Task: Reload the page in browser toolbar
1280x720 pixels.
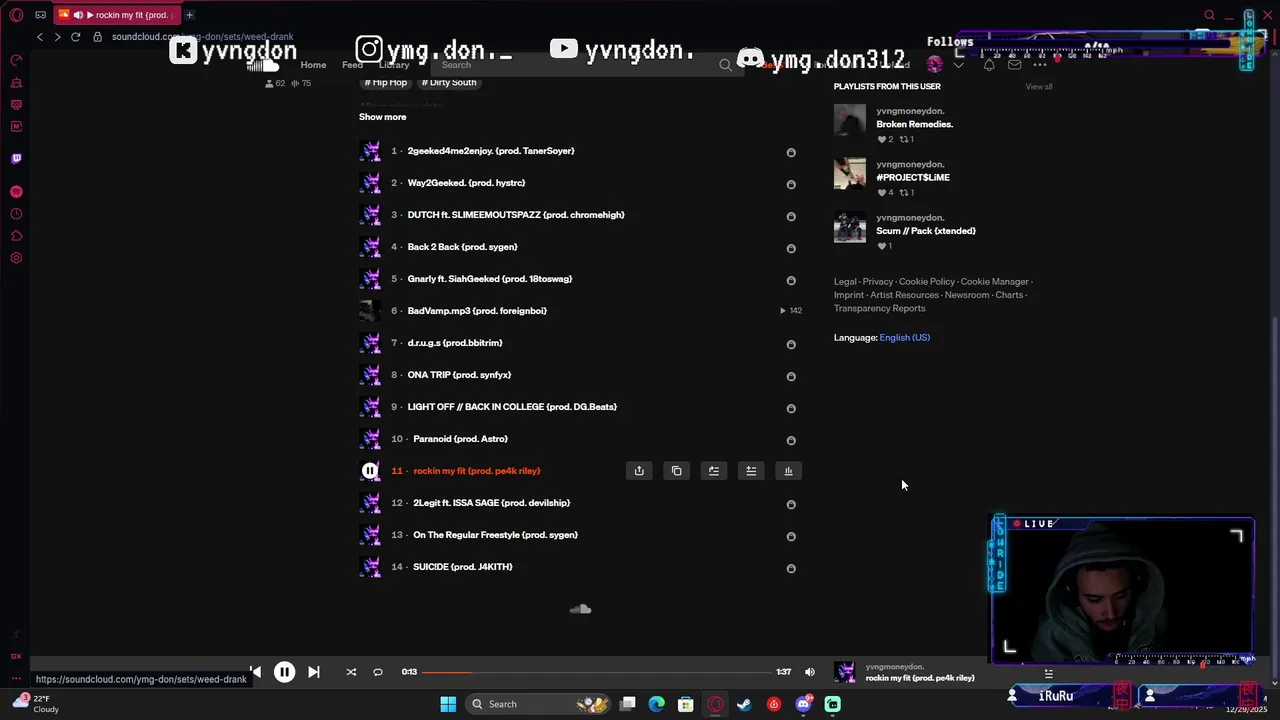Action: pyautogui.click(x=75, y=37)
